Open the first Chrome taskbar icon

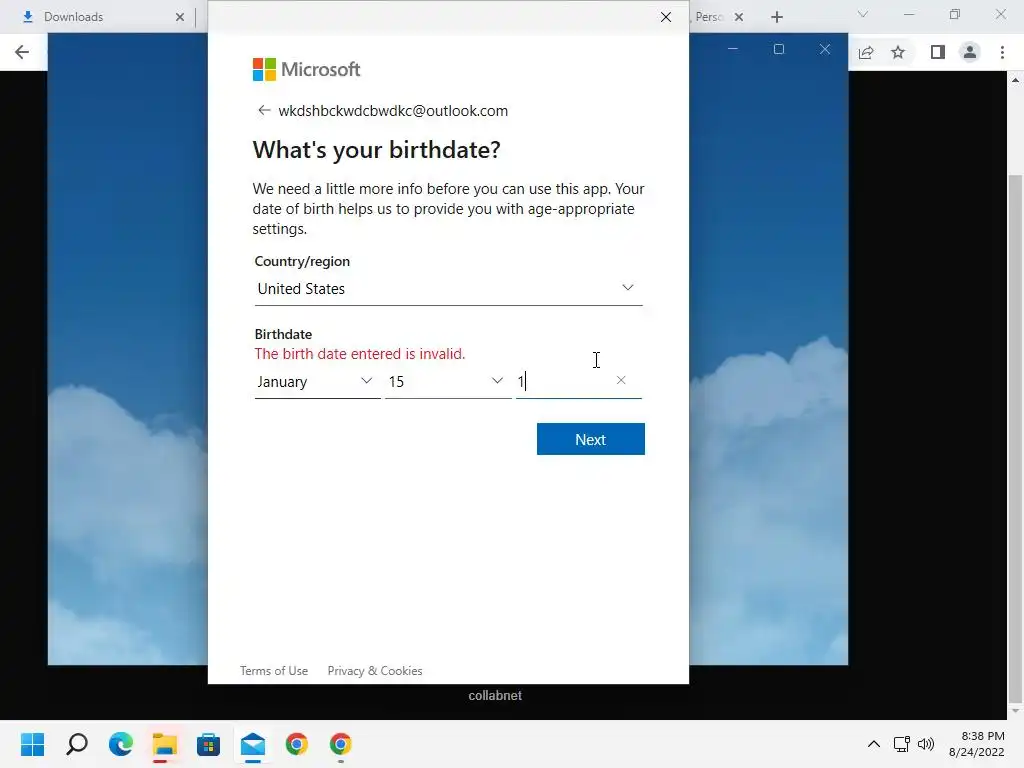[x=296, y=744]
